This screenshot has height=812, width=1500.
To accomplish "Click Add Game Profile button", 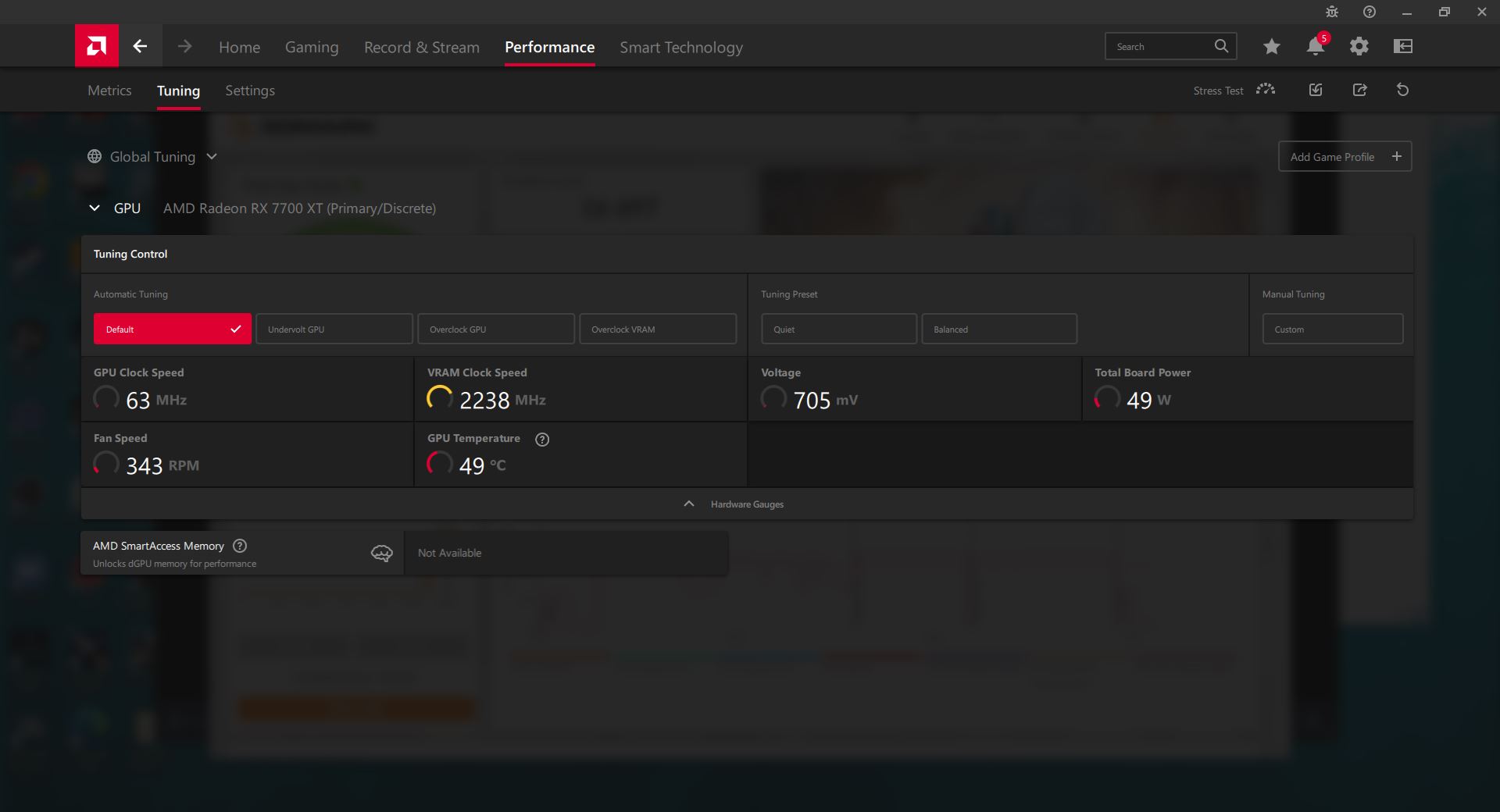I will [x=1345, y=156].
